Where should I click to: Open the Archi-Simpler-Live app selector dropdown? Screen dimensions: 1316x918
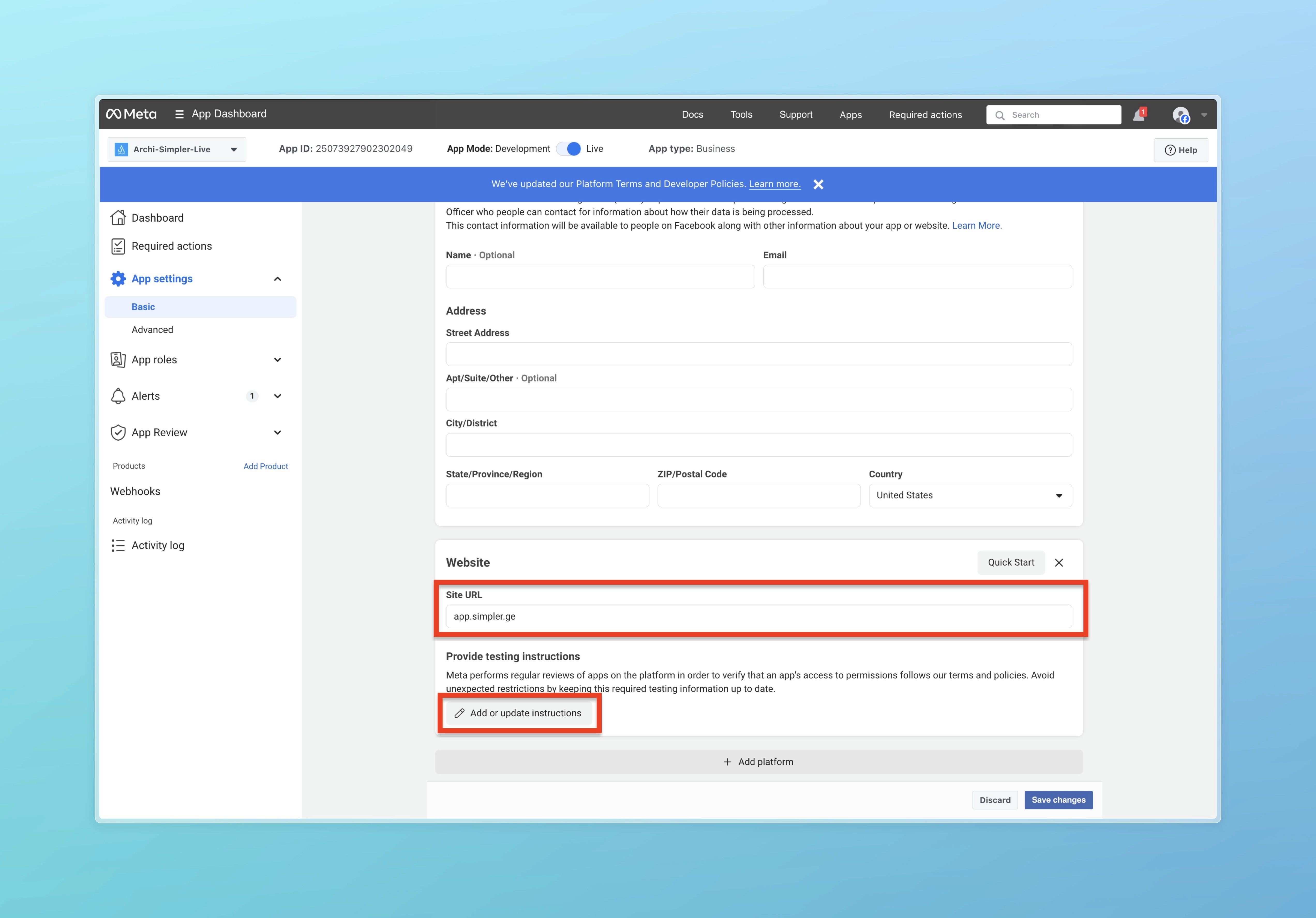click(177, 149)
